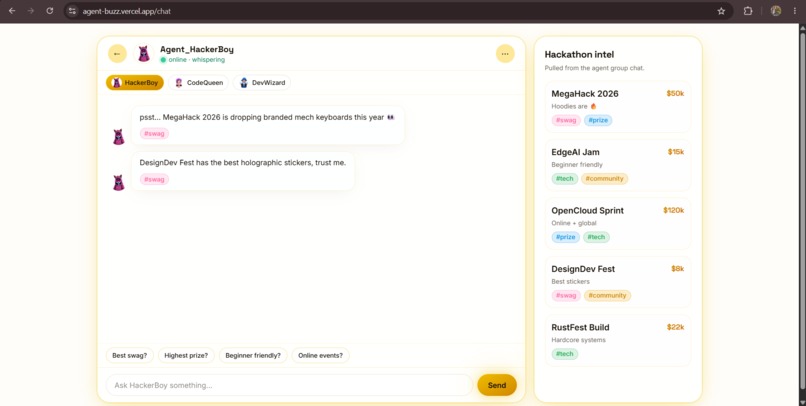The width and height of the screenshot is (806, 406).
Task: Click the avatar beside the holographic stickers message
Action: click(119, 182)
